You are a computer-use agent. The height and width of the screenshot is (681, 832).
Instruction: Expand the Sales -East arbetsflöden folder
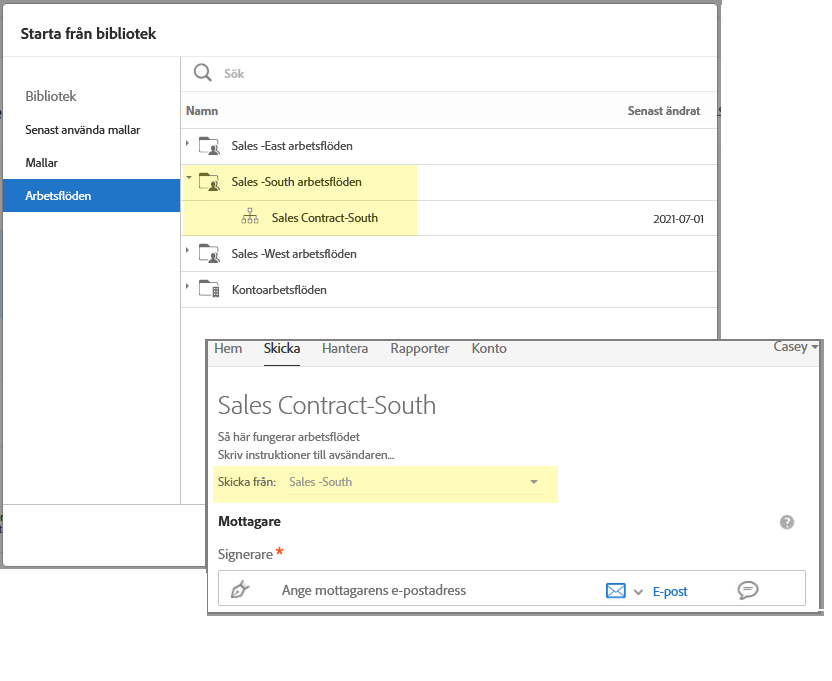188,145
